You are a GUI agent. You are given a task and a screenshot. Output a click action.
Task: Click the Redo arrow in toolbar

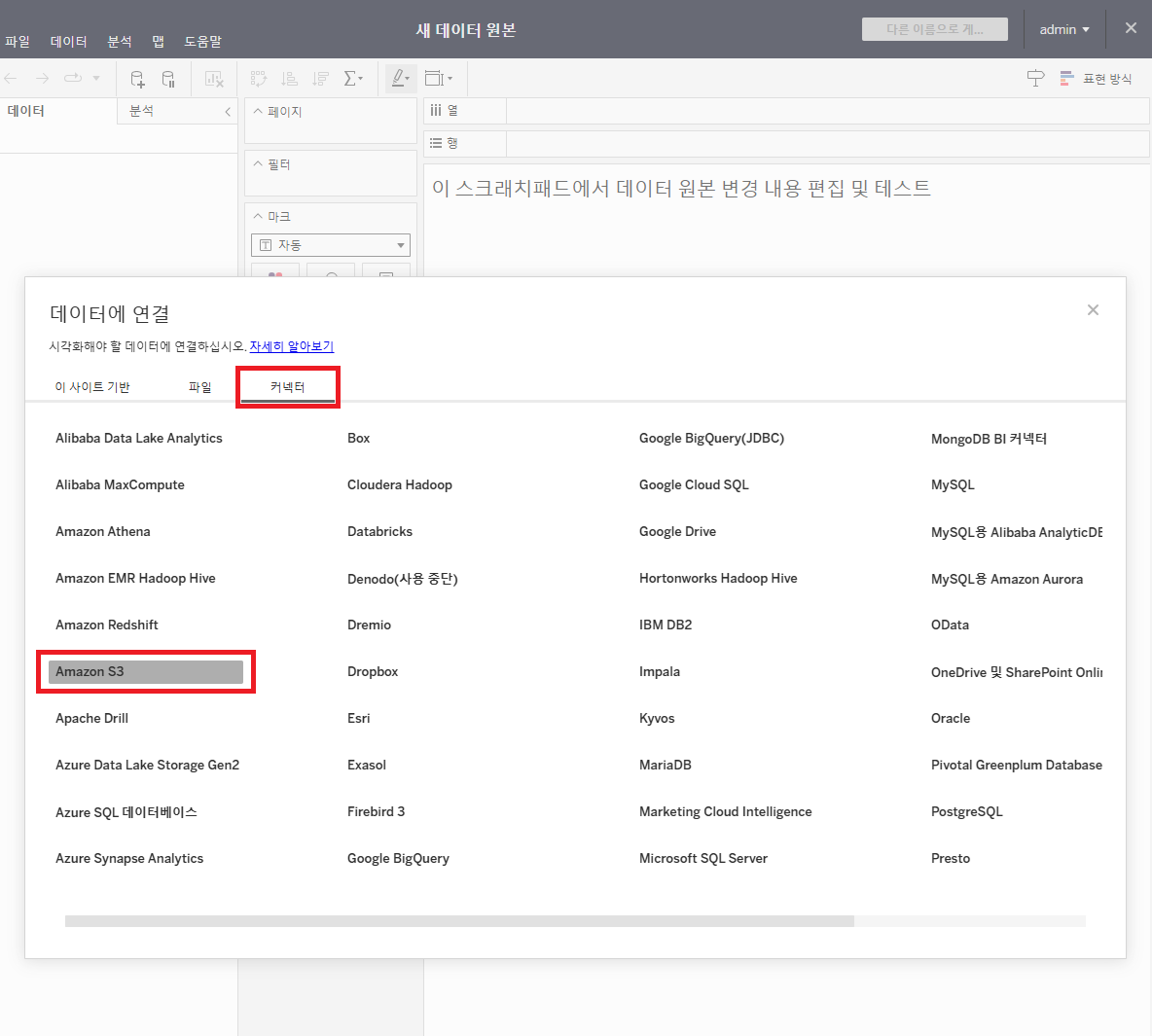click(42, 78)
